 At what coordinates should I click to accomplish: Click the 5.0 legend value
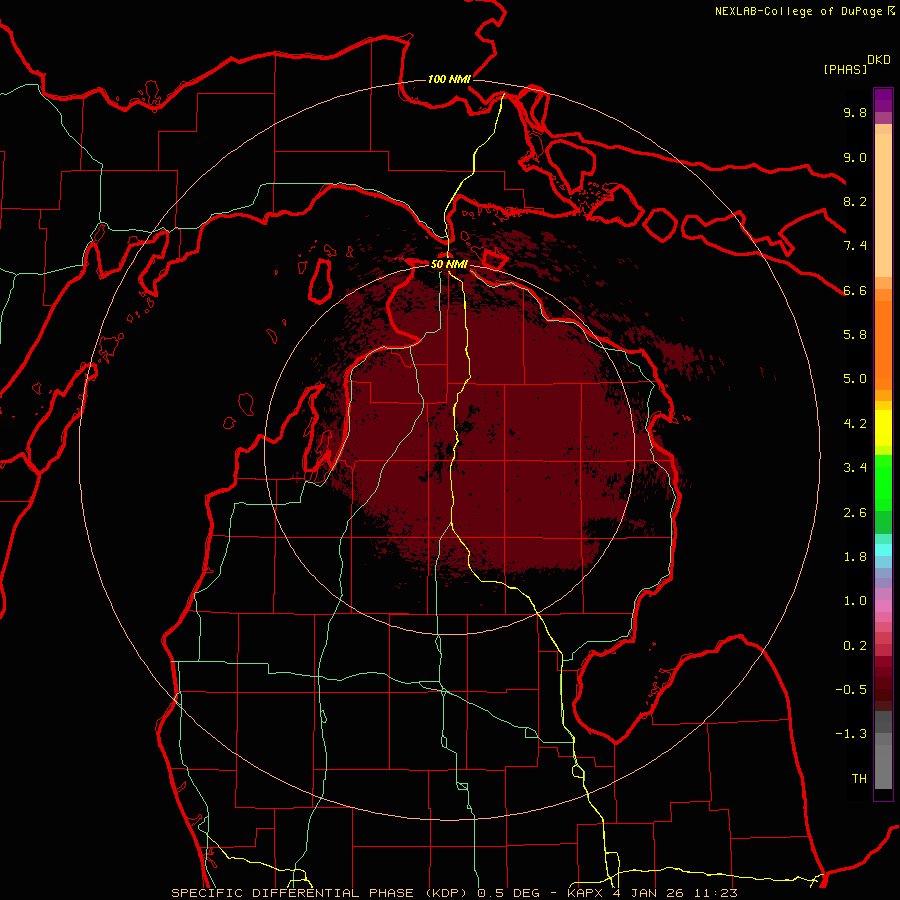pyautogui.click(x=855, y=379)
